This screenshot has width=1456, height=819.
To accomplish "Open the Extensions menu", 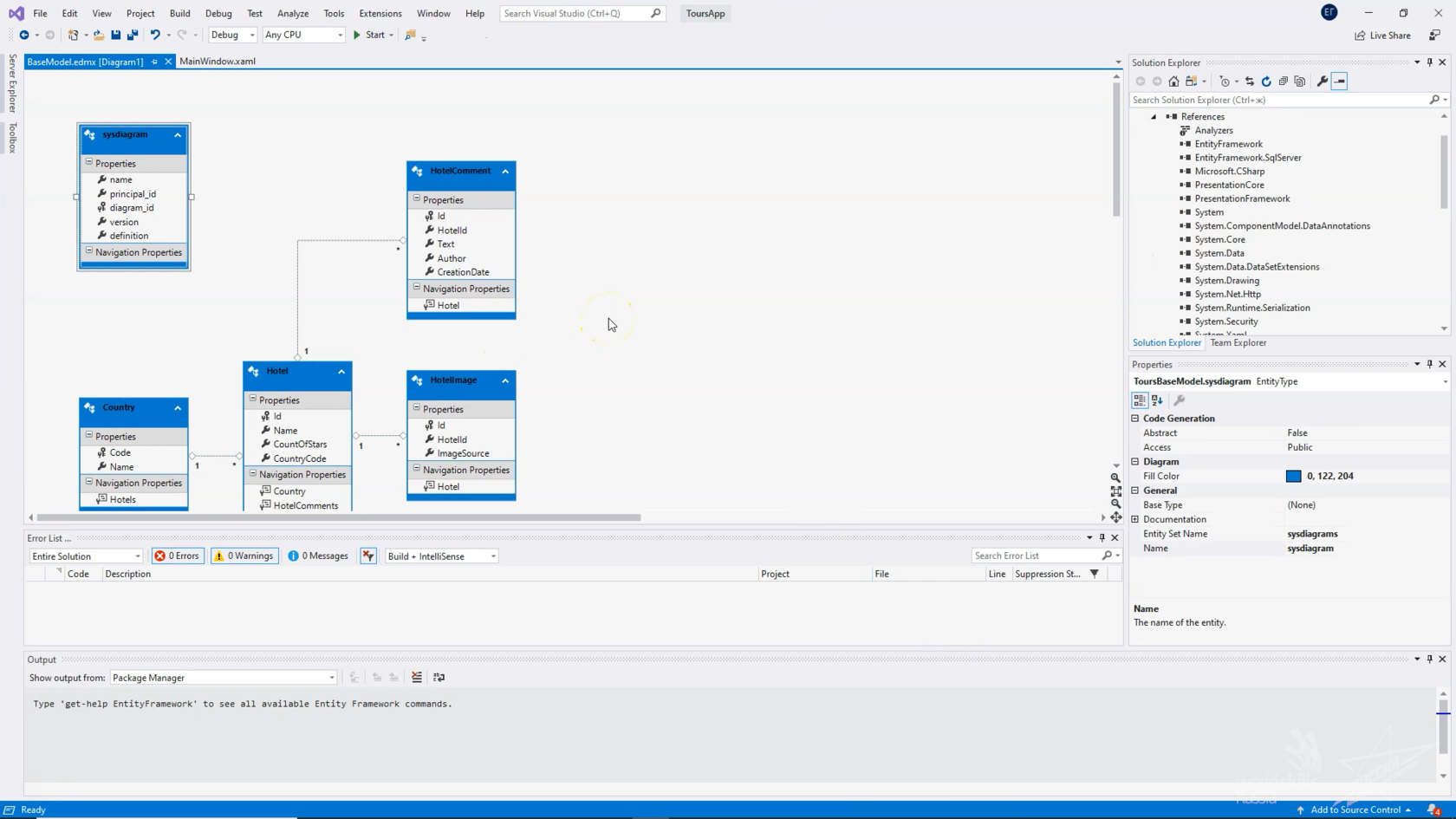I will (380, 13).
